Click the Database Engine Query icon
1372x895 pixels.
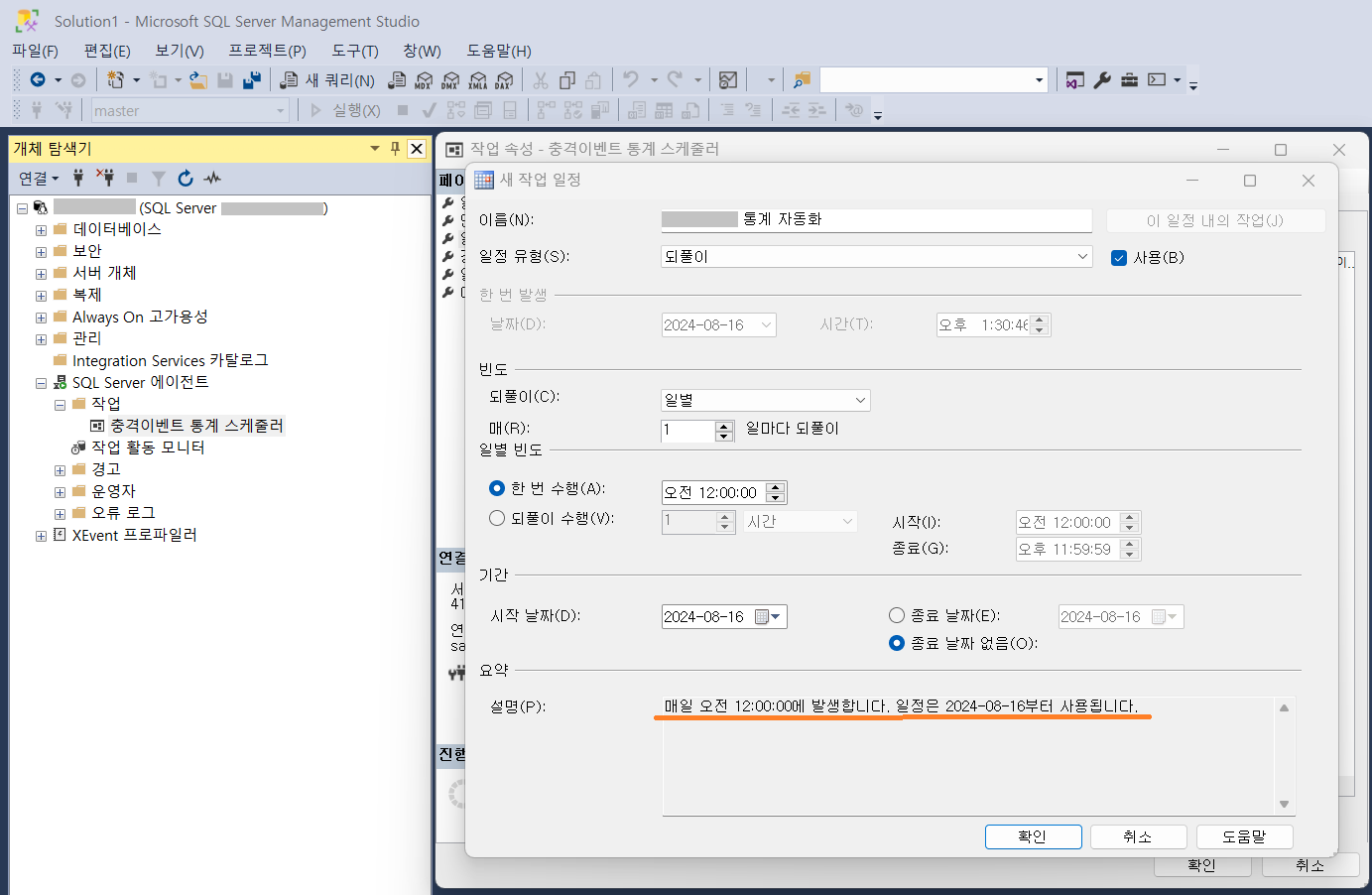click(397, 80)
